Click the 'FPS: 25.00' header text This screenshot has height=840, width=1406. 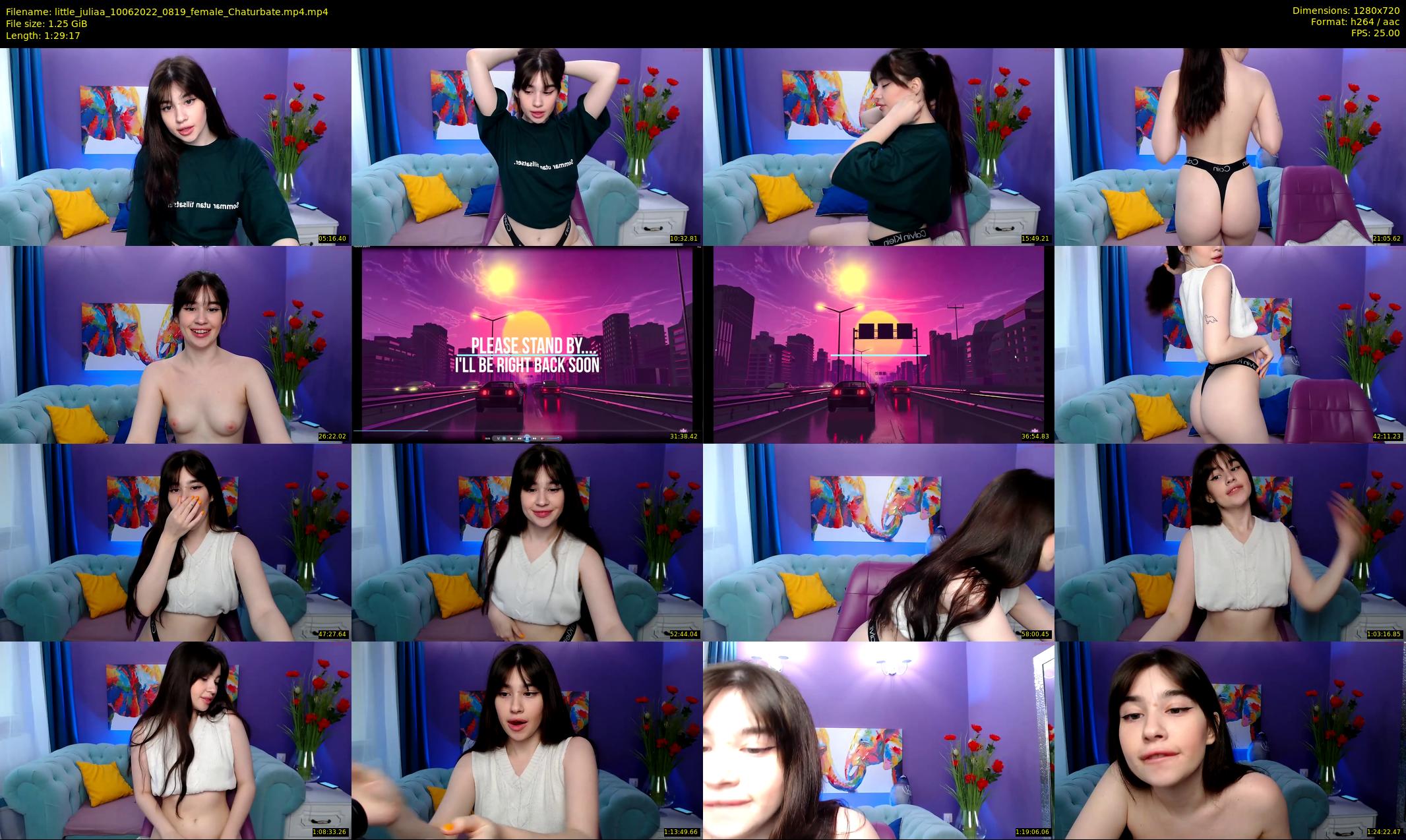[1375, 33]
